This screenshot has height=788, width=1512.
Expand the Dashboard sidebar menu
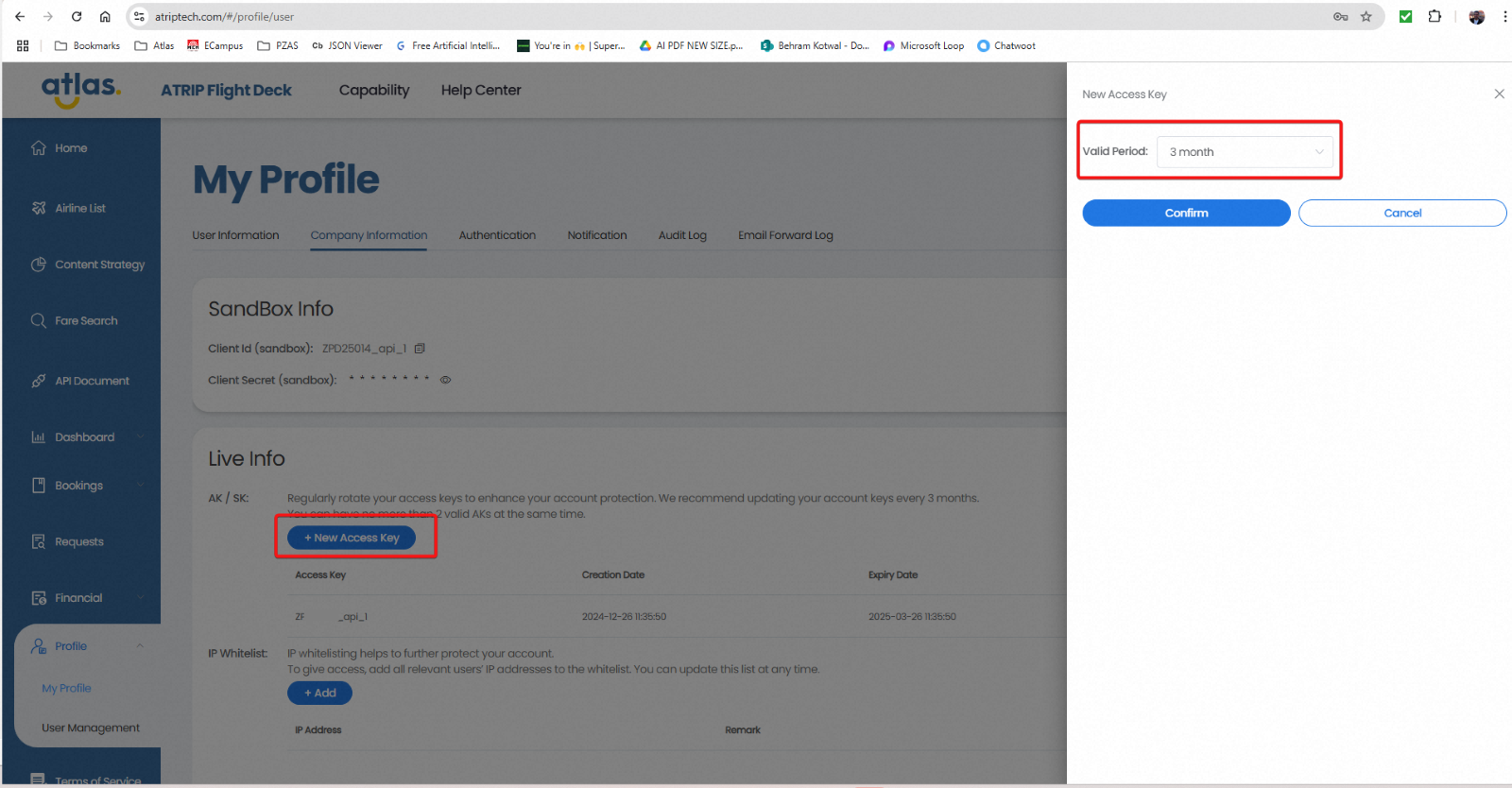140,437
